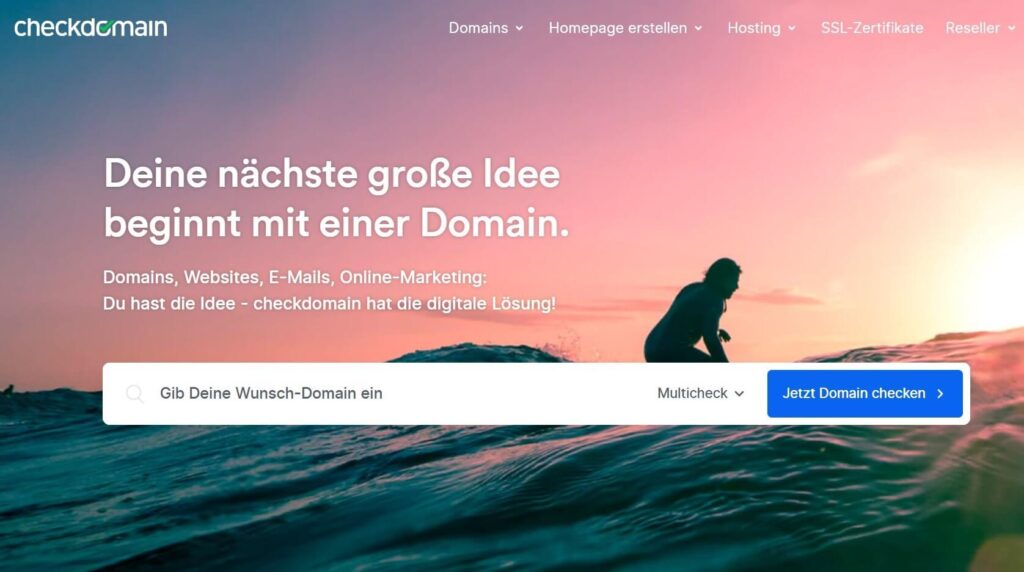Click the surfer silhouette in the background
Screen dimensions: 1024x572
coord(694,311)
